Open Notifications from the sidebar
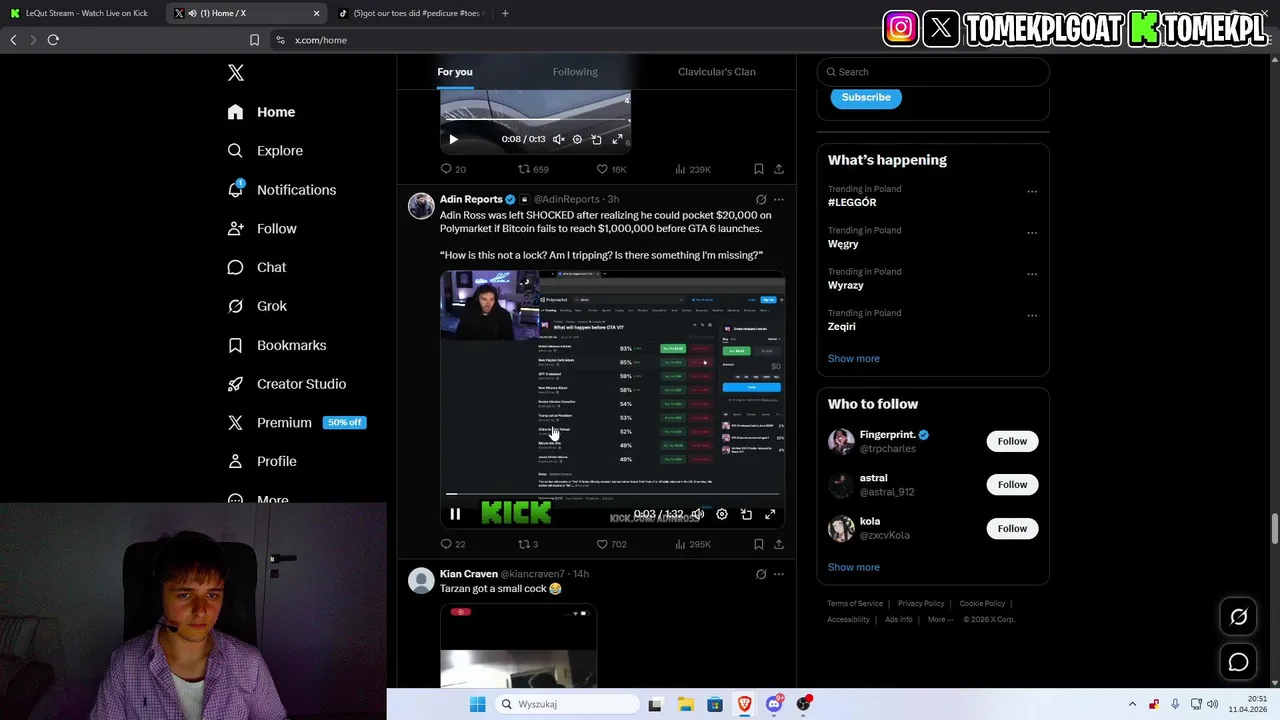Viewport: 1280px width, 720px height. tap(281, 190)
